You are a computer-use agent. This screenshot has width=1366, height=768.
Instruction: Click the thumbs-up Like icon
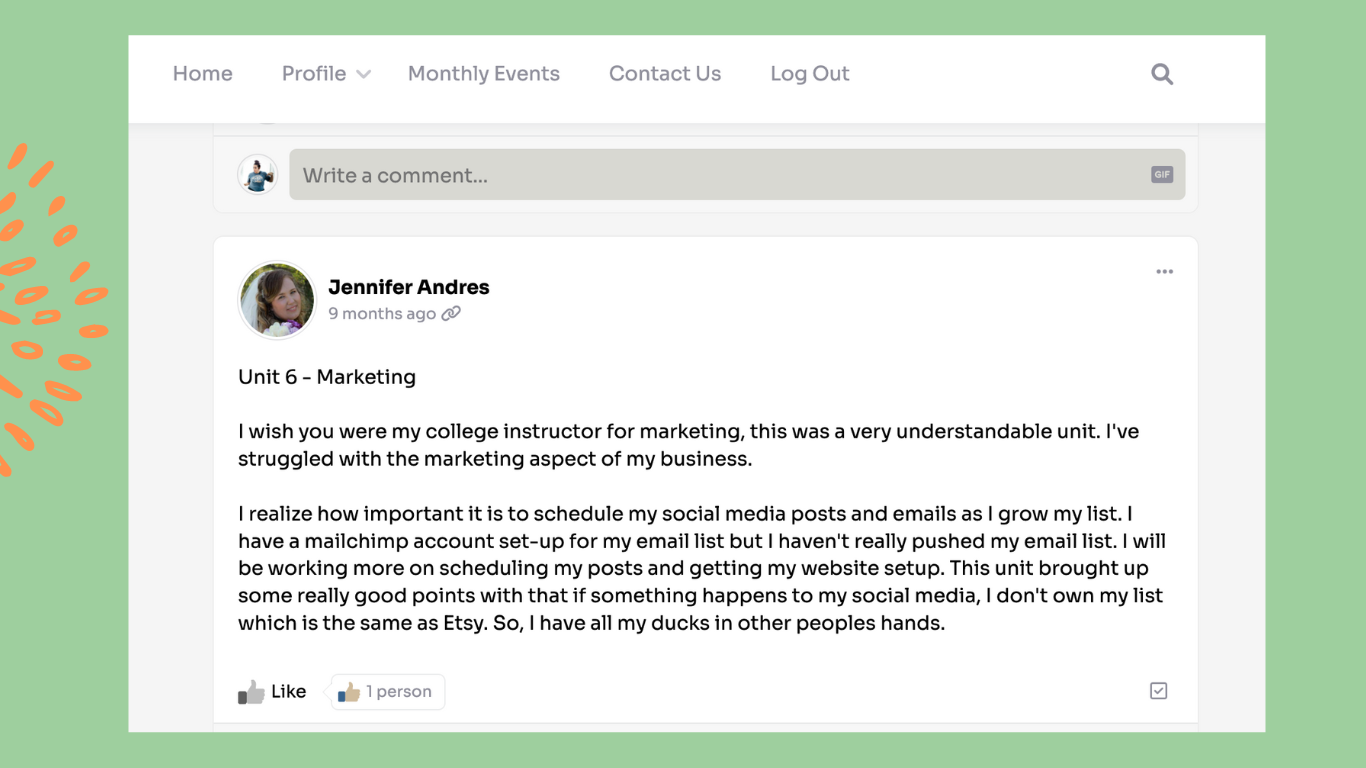coord(251,692)
